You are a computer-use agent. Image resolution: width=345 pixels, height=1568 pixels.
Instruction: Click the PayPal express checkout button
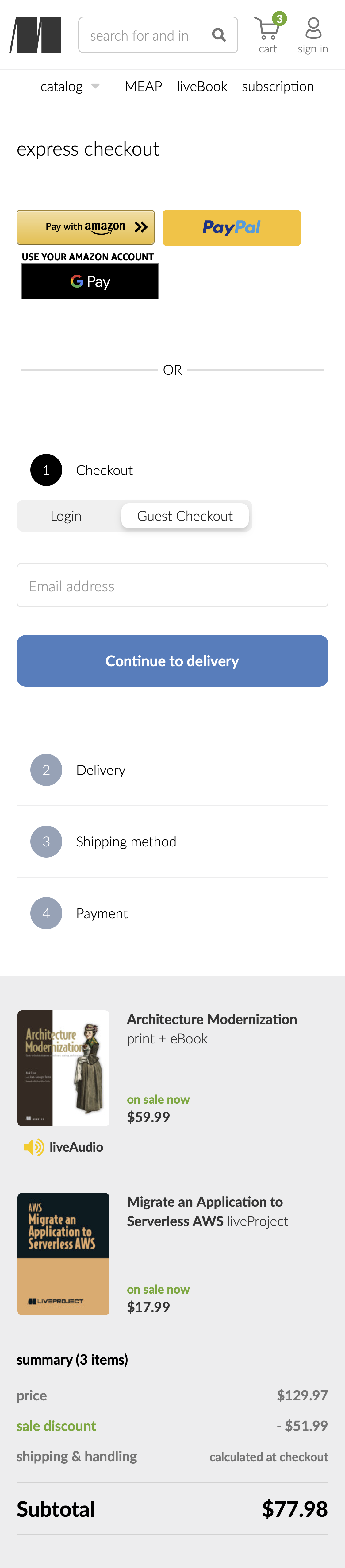coord(232,228)
